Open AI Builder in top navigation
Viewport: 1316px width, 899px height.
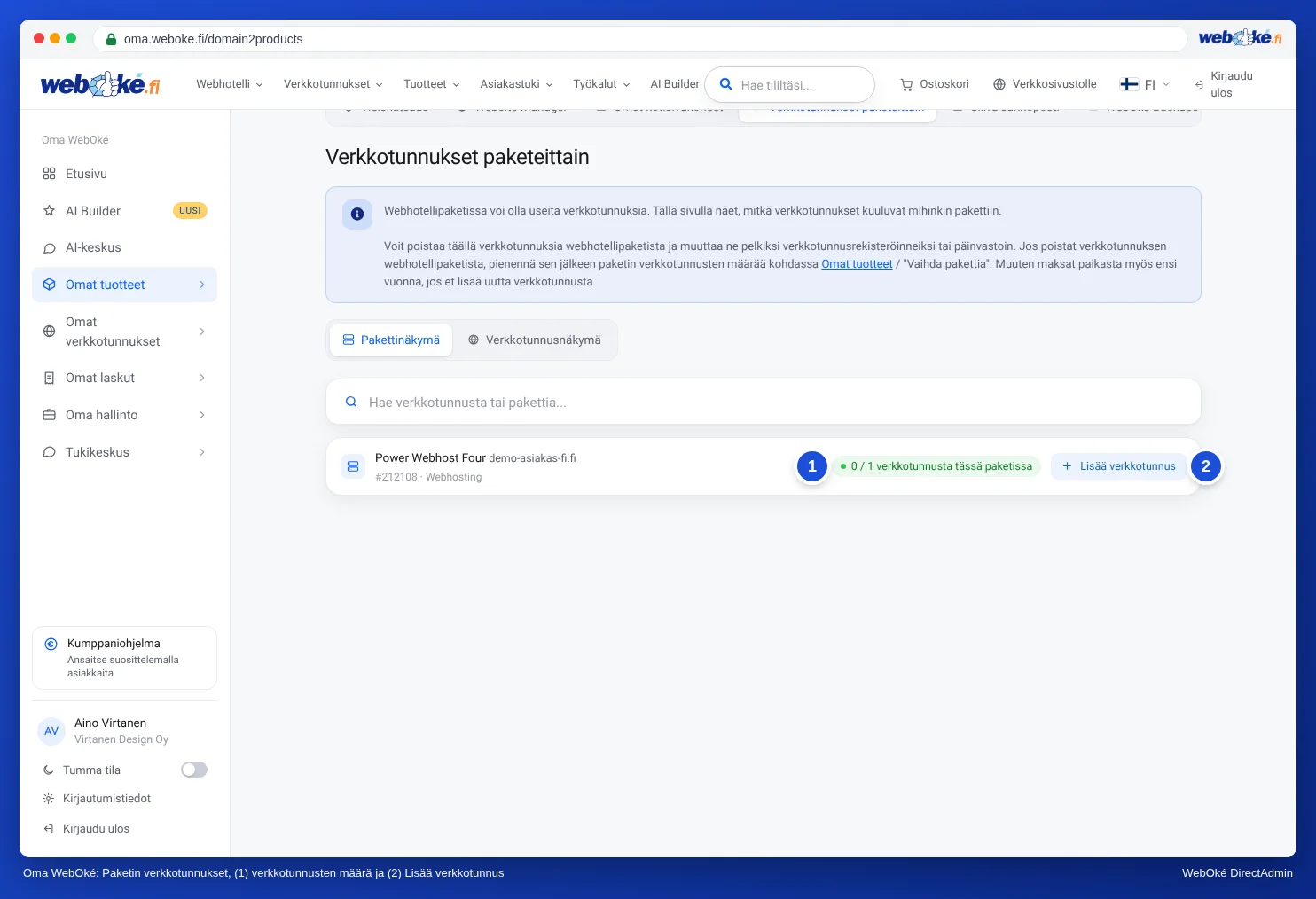(x=675, y=84)
